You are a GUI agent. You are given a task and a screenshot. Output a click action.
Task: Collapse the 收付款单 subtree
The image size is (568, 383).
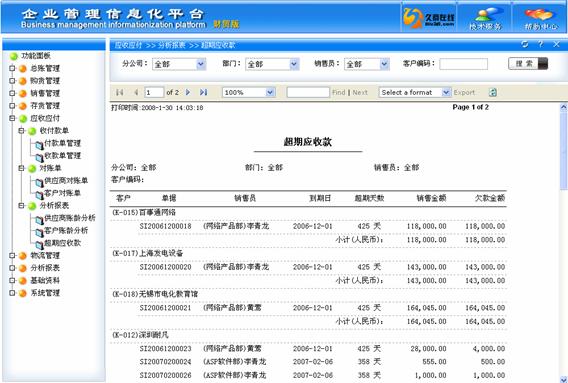[21, 130]
